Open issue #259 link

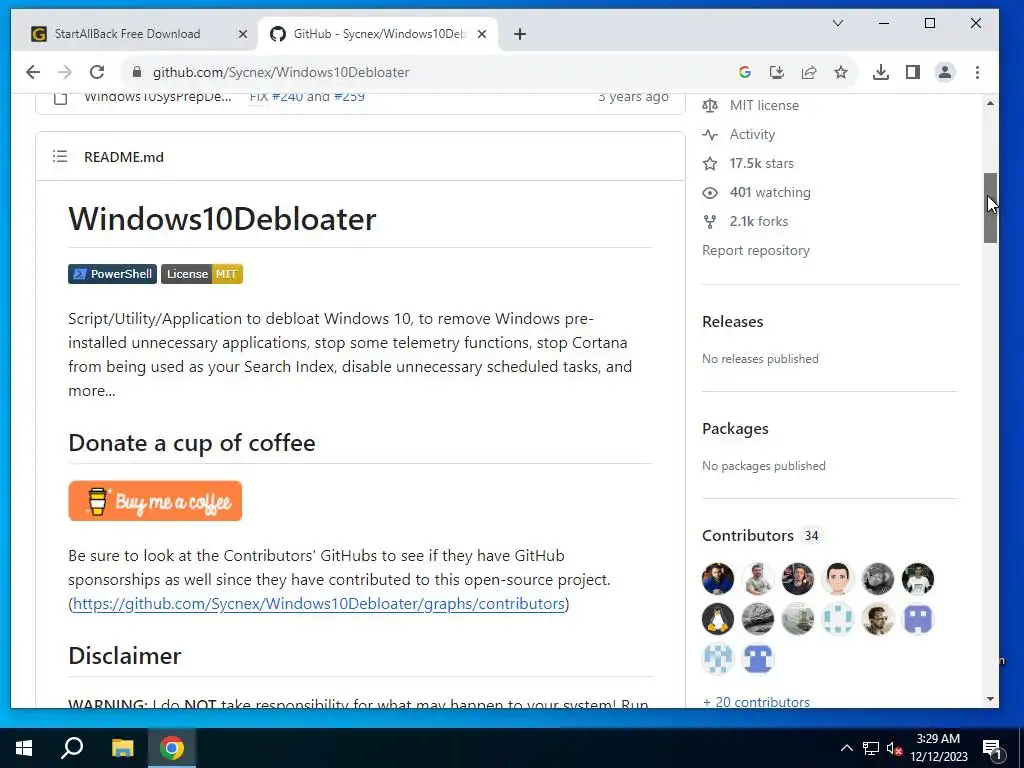349,97
